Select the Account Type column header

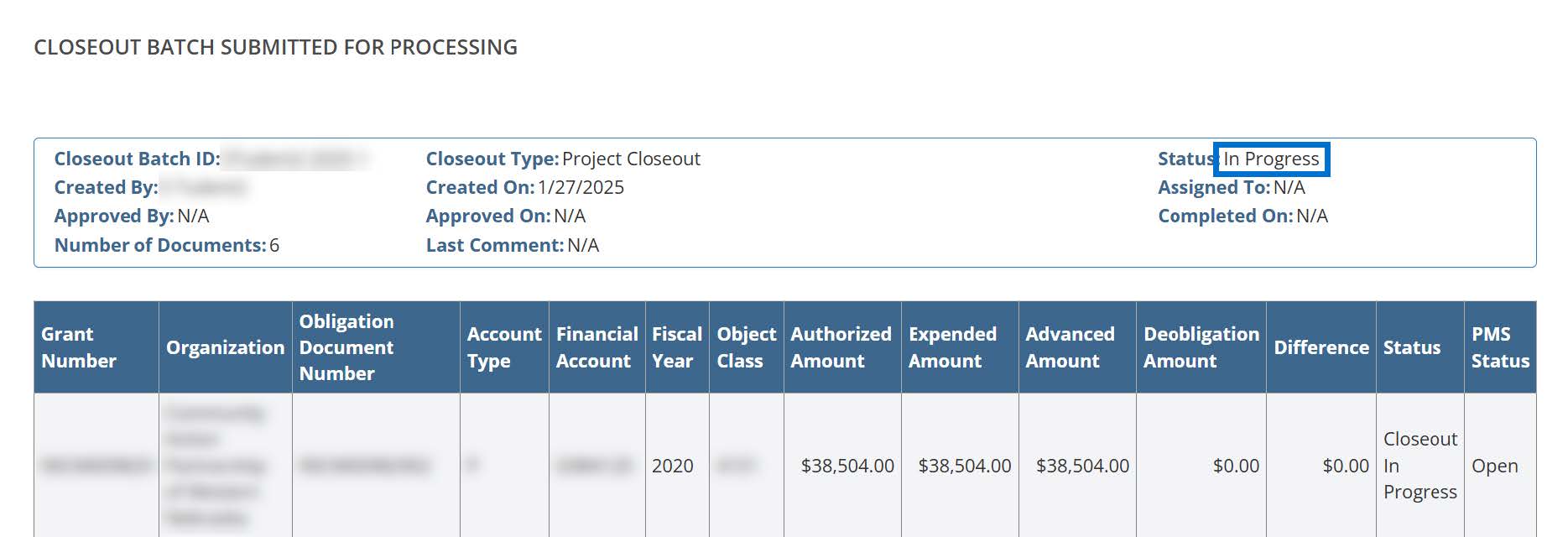tap(503, 347)
